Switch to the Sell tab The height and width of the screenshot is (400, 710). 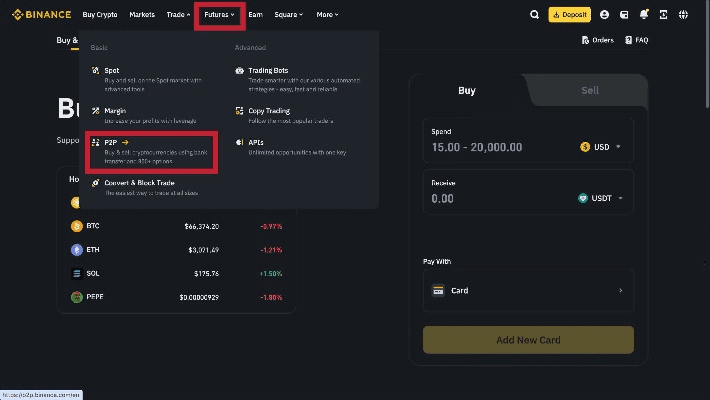589,90
